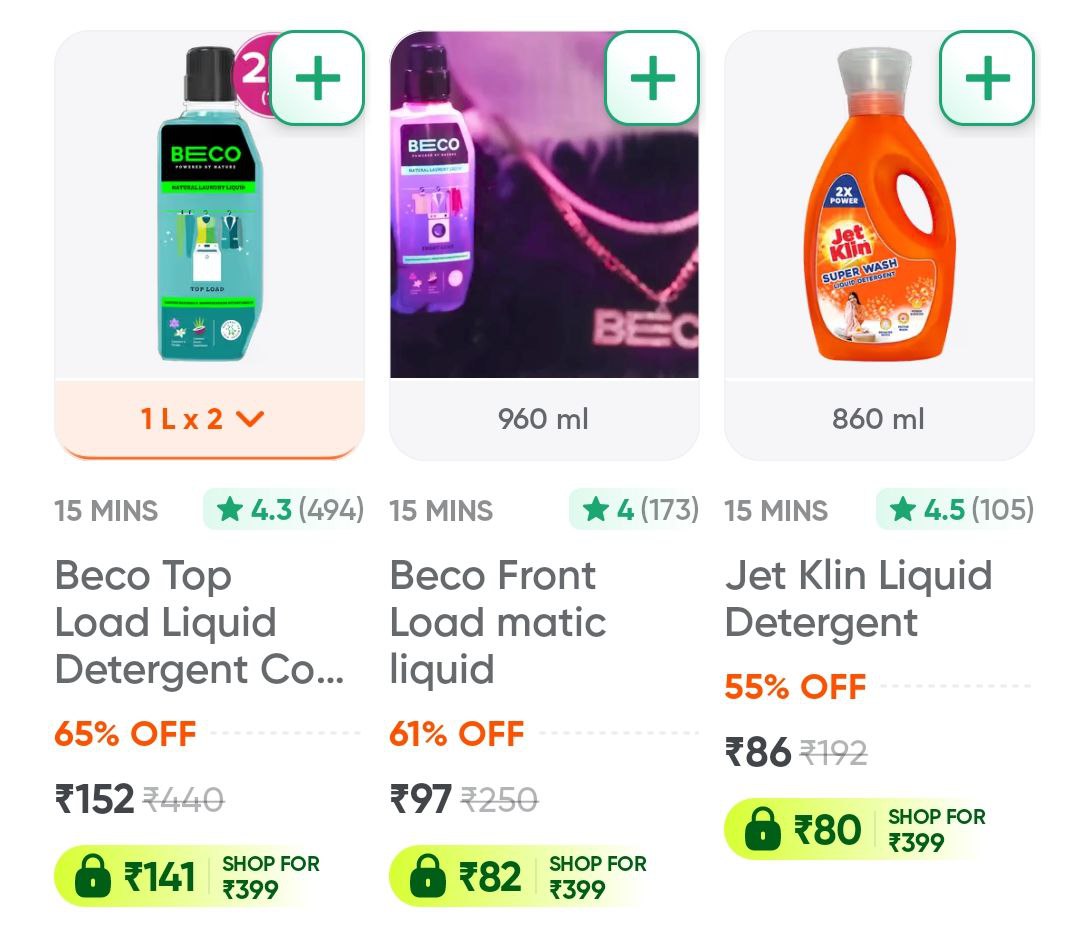
Task: Tap the ₹152 price of Beco Top Load
Action: [x=95, y=799]
